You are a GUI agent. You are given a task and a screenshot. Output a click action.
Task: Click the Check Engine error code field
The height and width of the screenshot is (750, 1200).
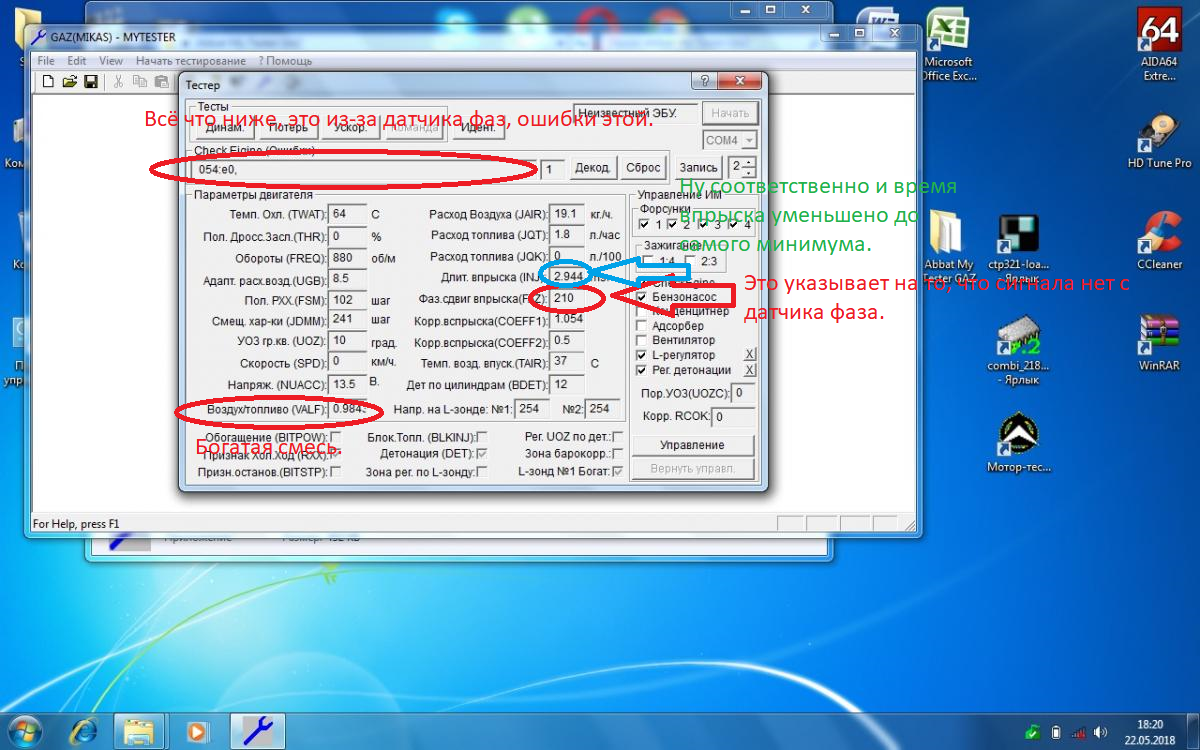point(365,169)
